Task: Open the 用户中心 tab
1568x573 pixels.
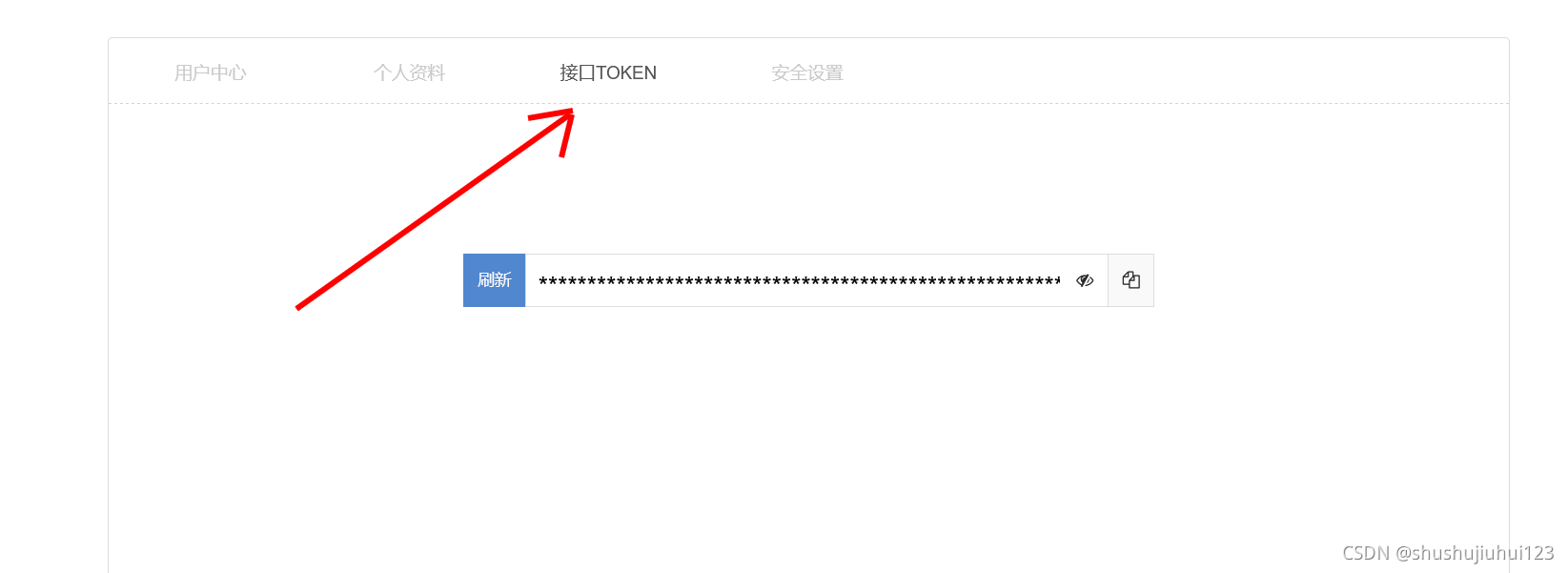Action: tap(211, 72)
